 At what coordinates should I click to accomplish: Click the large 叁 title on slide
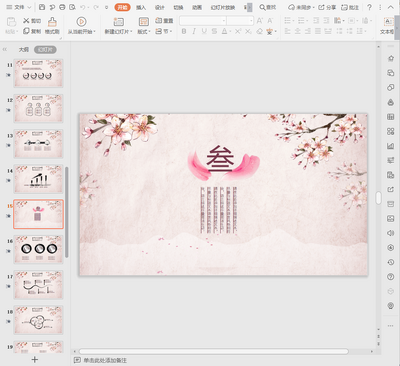click(220, 158)
